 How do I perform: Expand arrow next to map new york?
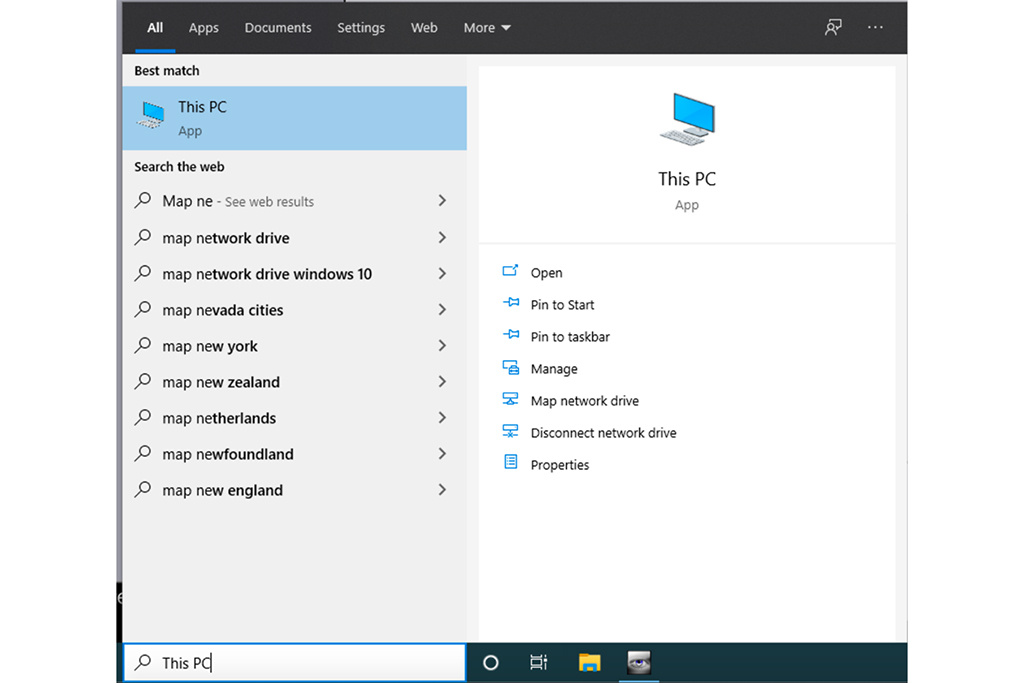(x=442, y=346)
